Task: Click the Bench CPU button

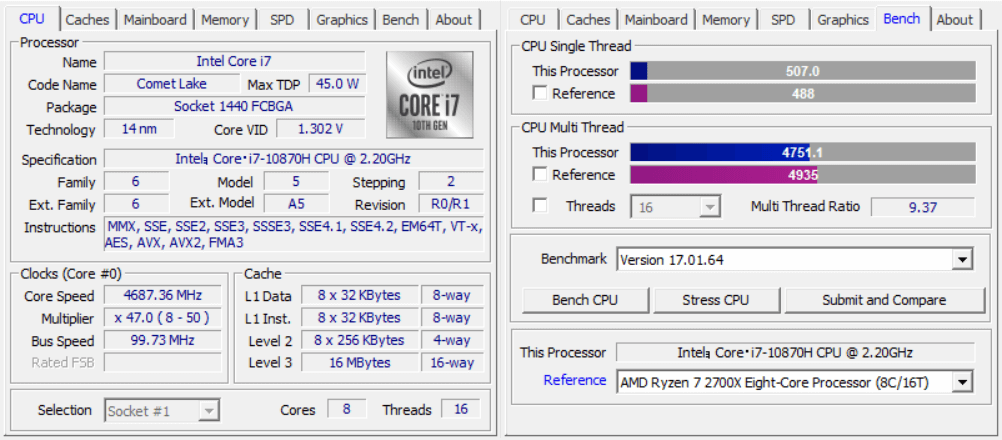Action: click(x=585, y=300)
